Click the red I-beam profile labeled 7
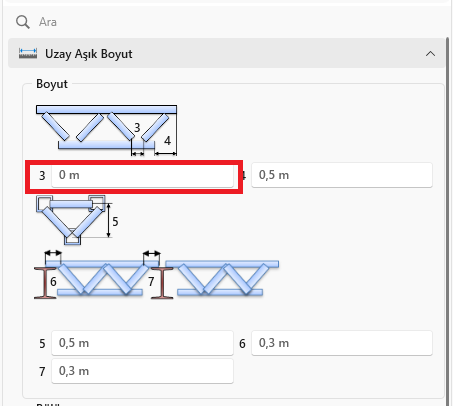 [x=162, y=283]
